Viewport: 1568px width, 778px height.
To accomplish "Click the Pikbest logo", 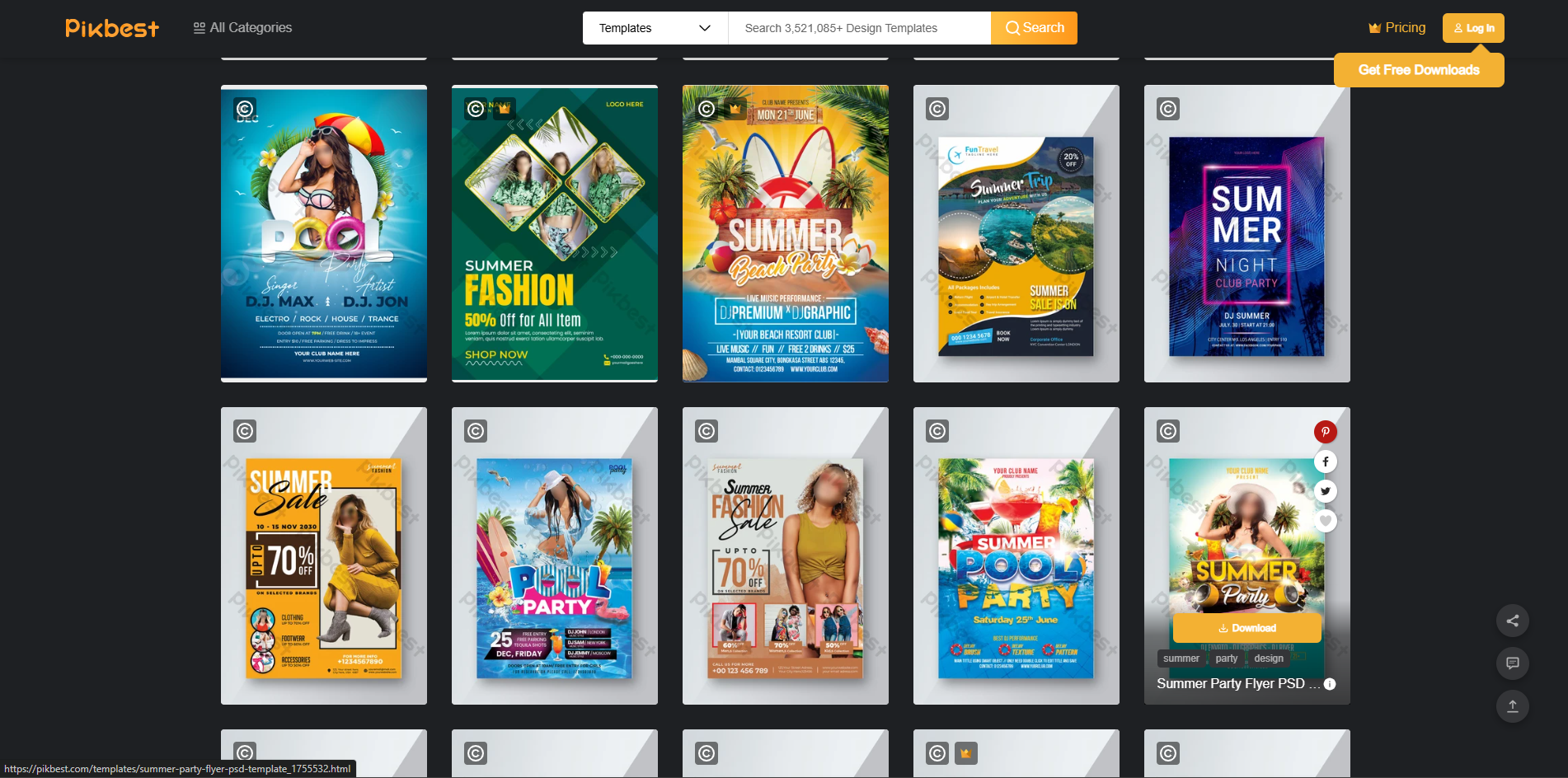I will 111,27.
